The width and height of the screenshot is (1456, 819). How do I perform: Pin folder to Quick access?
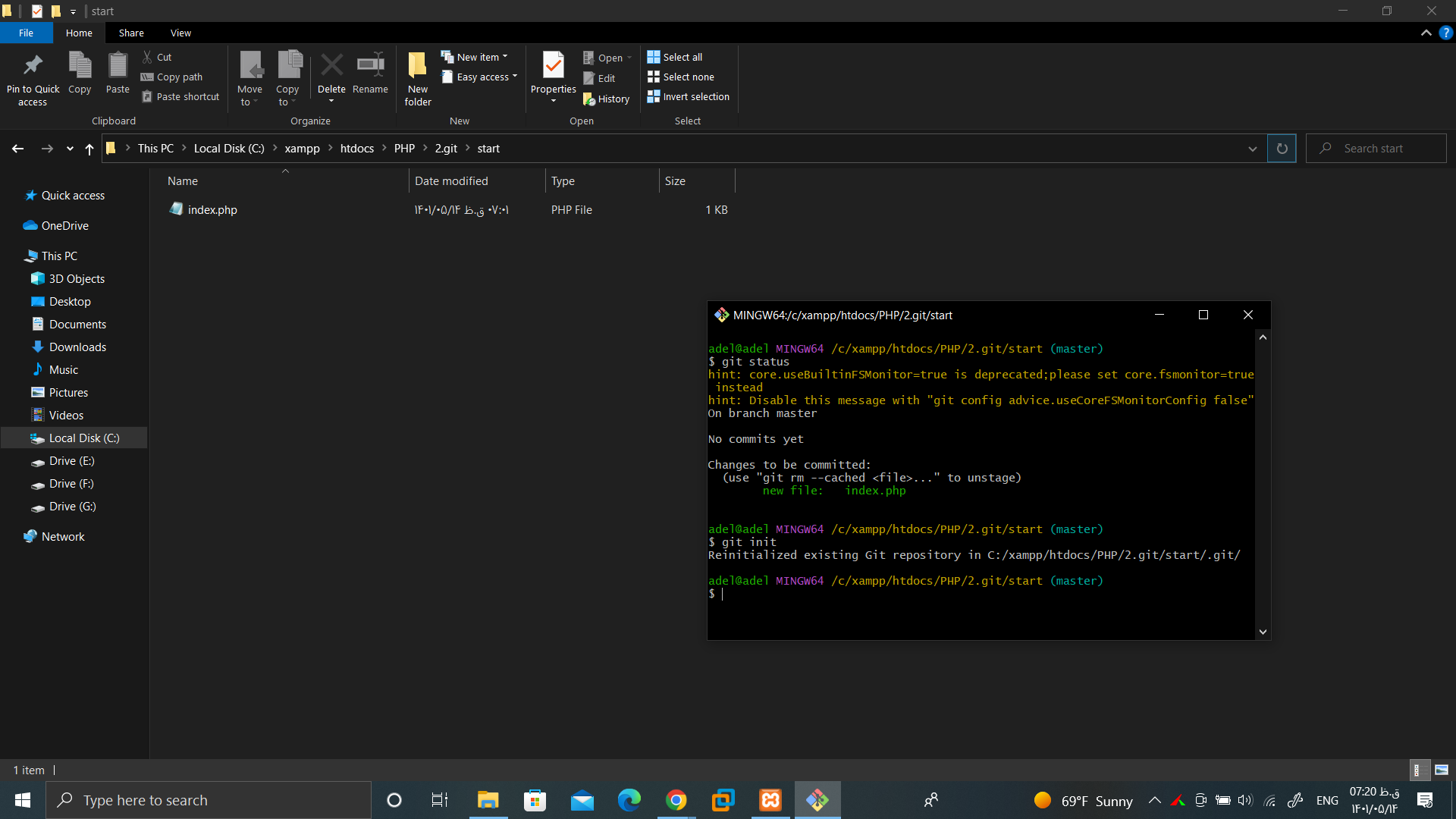[33, 79]
